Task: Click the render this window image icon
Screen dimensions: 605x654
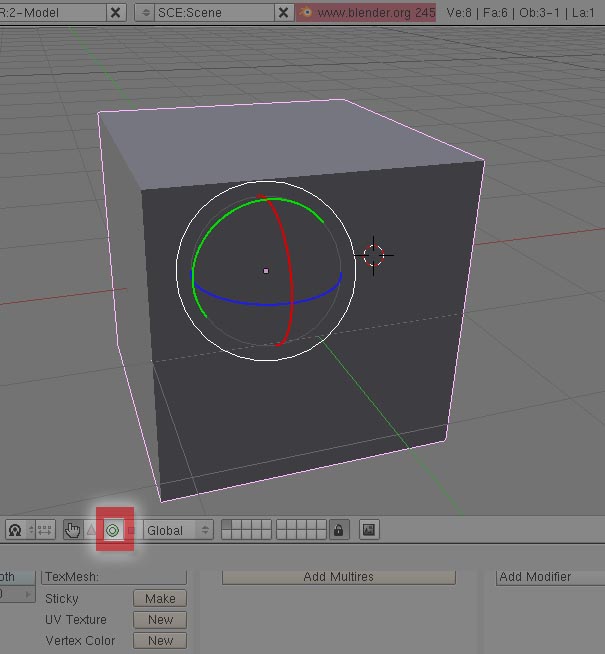Action: (x=369, y=530)
